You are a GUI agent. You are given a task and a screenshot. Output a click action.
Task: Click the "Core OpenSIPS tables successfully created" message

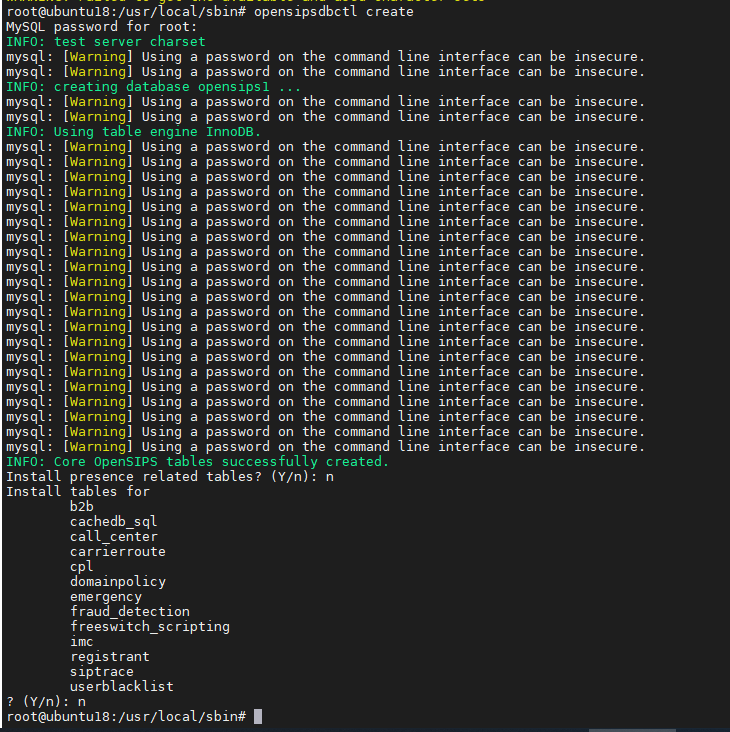(x=197, y=462)
